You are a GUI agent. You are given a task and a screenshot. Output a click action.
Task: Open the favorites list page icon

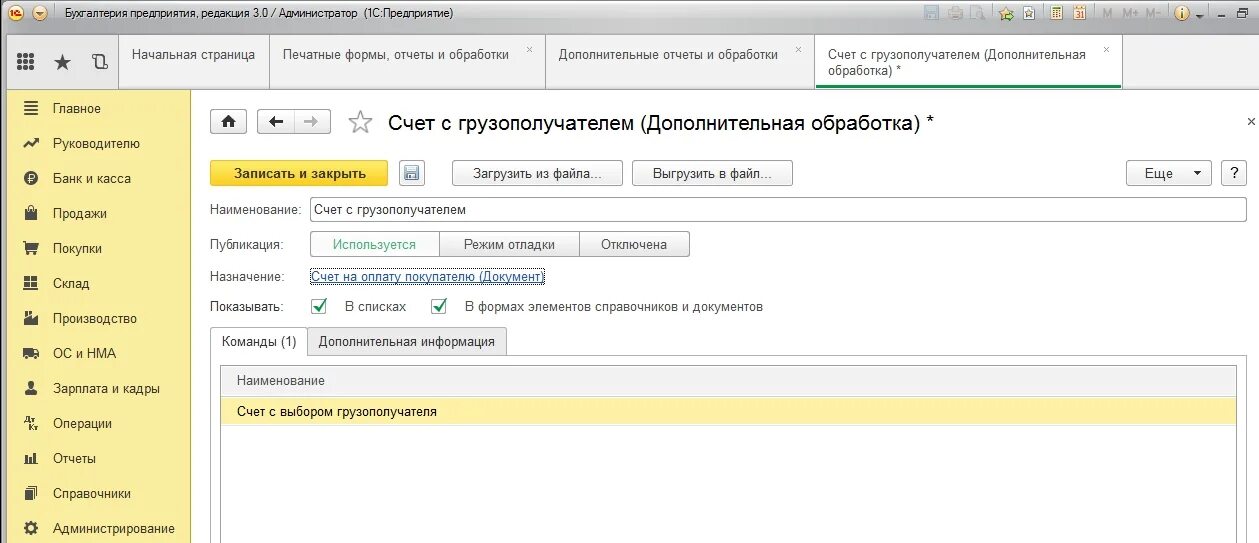point(1030,13)
